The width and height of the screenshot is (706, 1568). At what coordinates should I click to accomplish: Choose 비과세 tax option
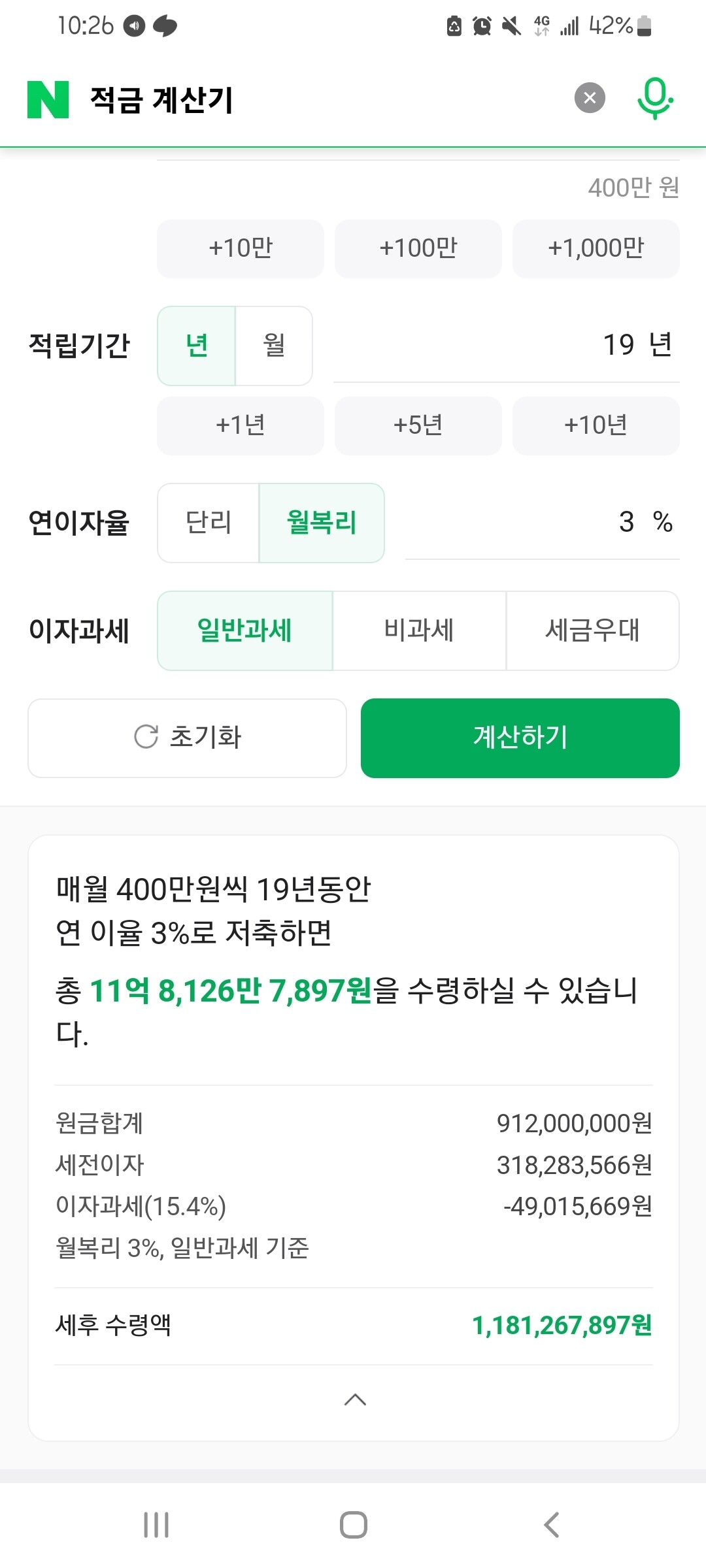pos(419,630)
